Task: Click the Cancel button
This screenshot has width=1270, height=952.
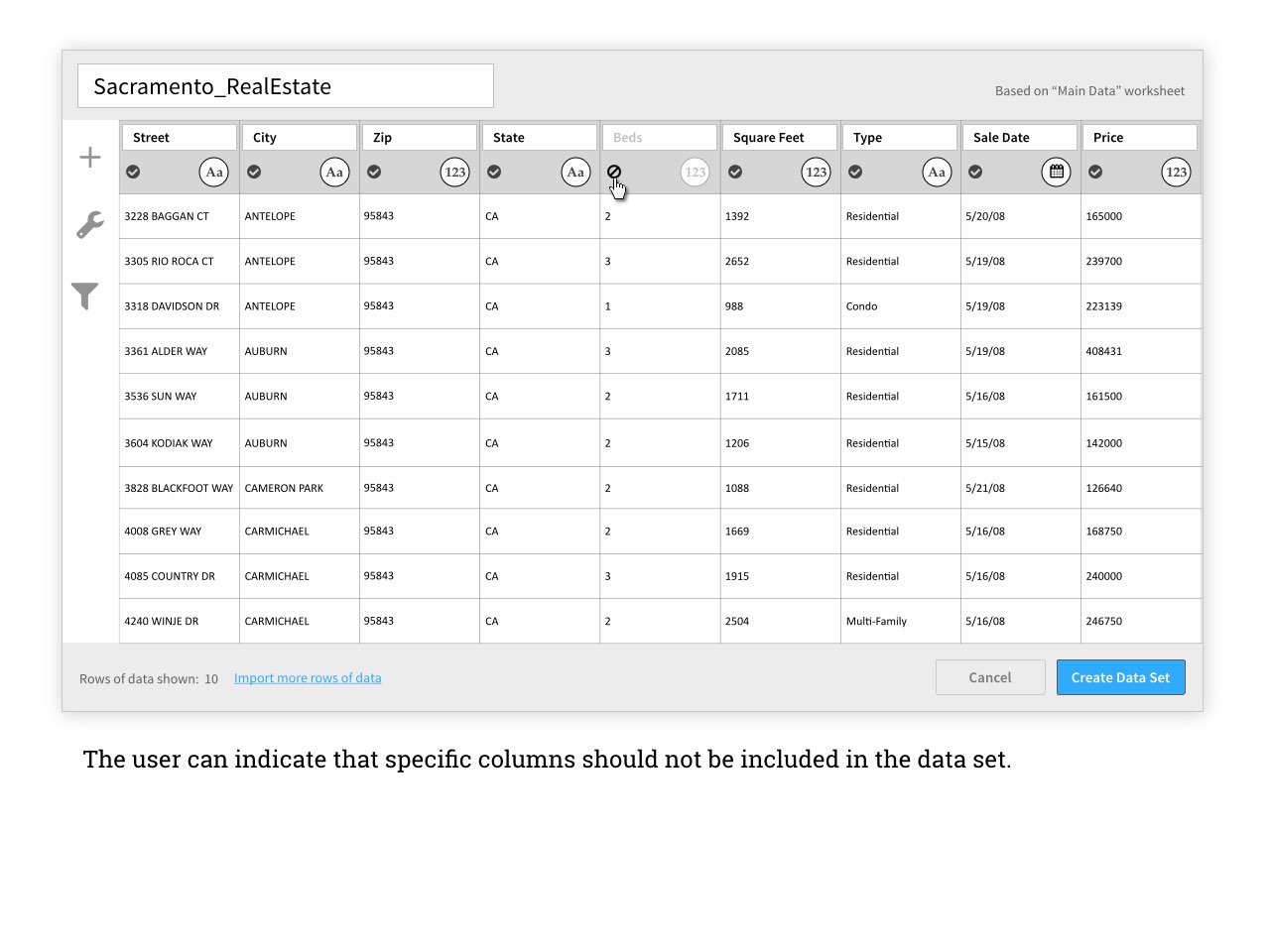Action: 990,677
